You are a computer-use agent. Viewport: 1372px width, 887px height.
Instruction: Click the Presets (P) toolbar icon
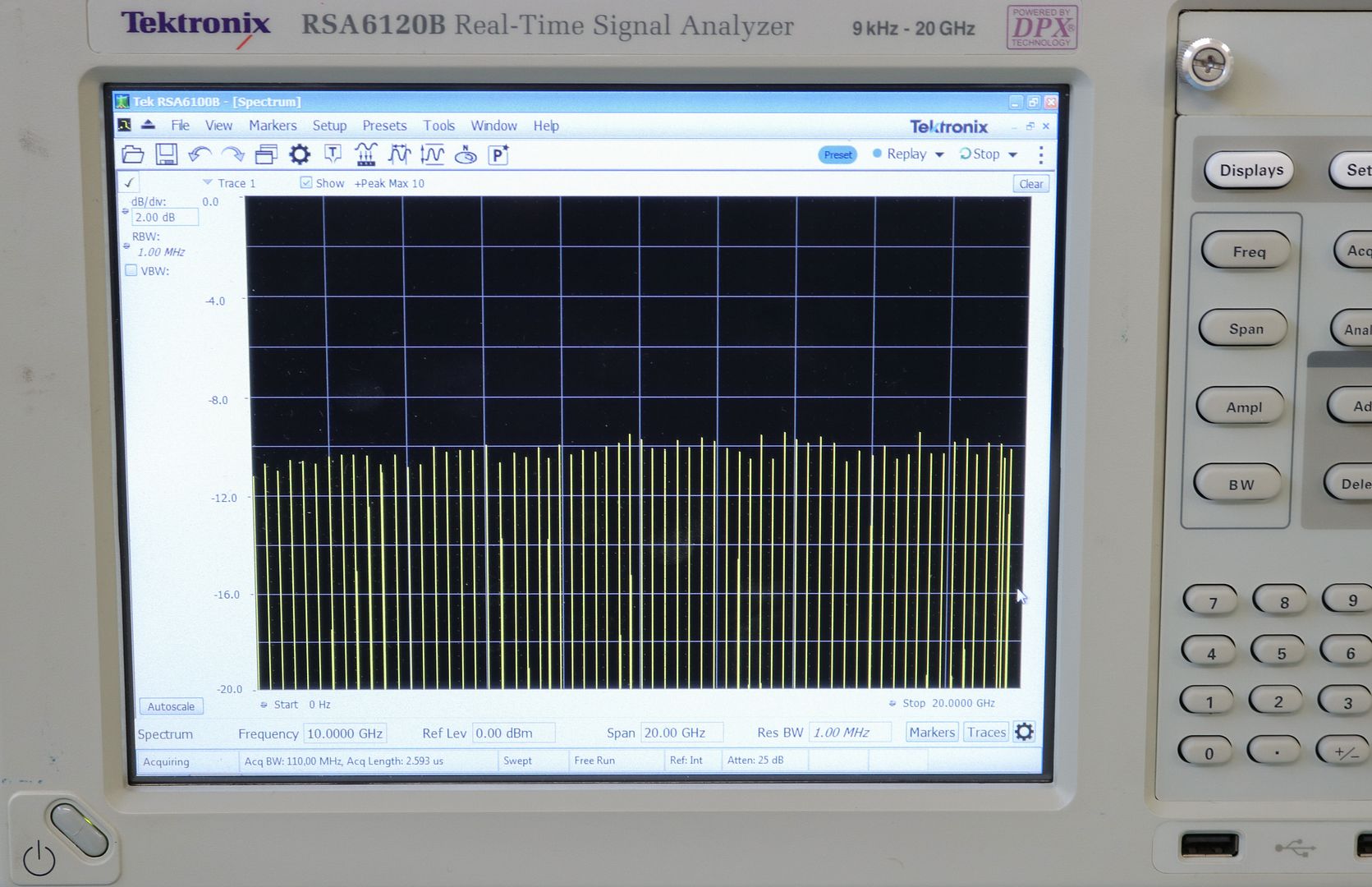coord(498,154)
